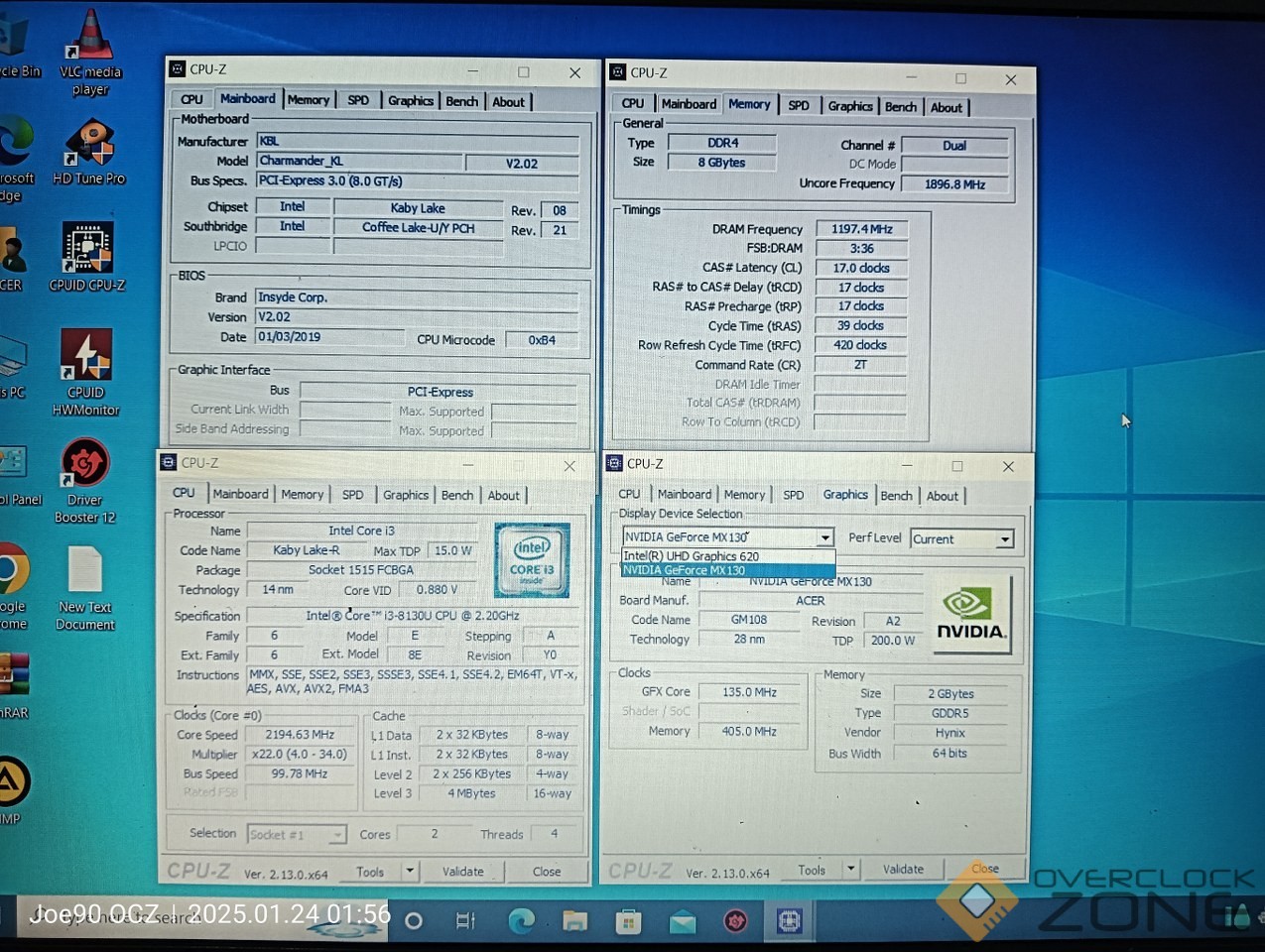
Task: Click the Driver Booster taskbar icon
Action: point(735,922)
